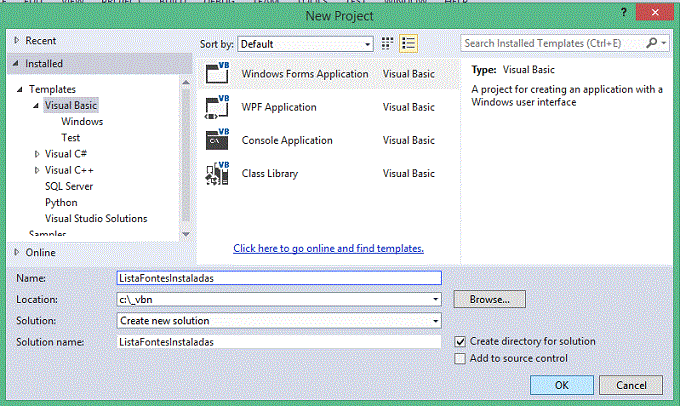Select Python templates
The width and height of the screenshot is (680, 406).
61,203
